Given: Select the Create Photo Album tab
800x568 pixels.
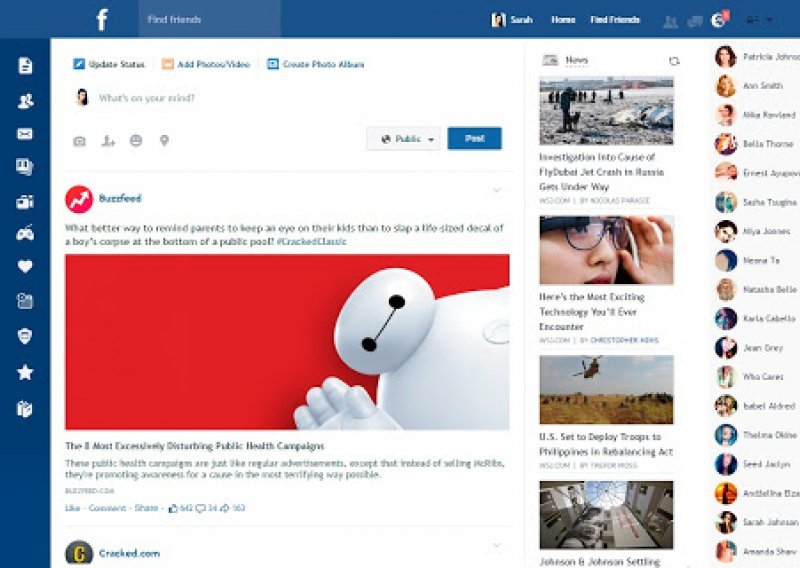Looking at the screenshot, I should pyautogui.click(x=316, y=64).
